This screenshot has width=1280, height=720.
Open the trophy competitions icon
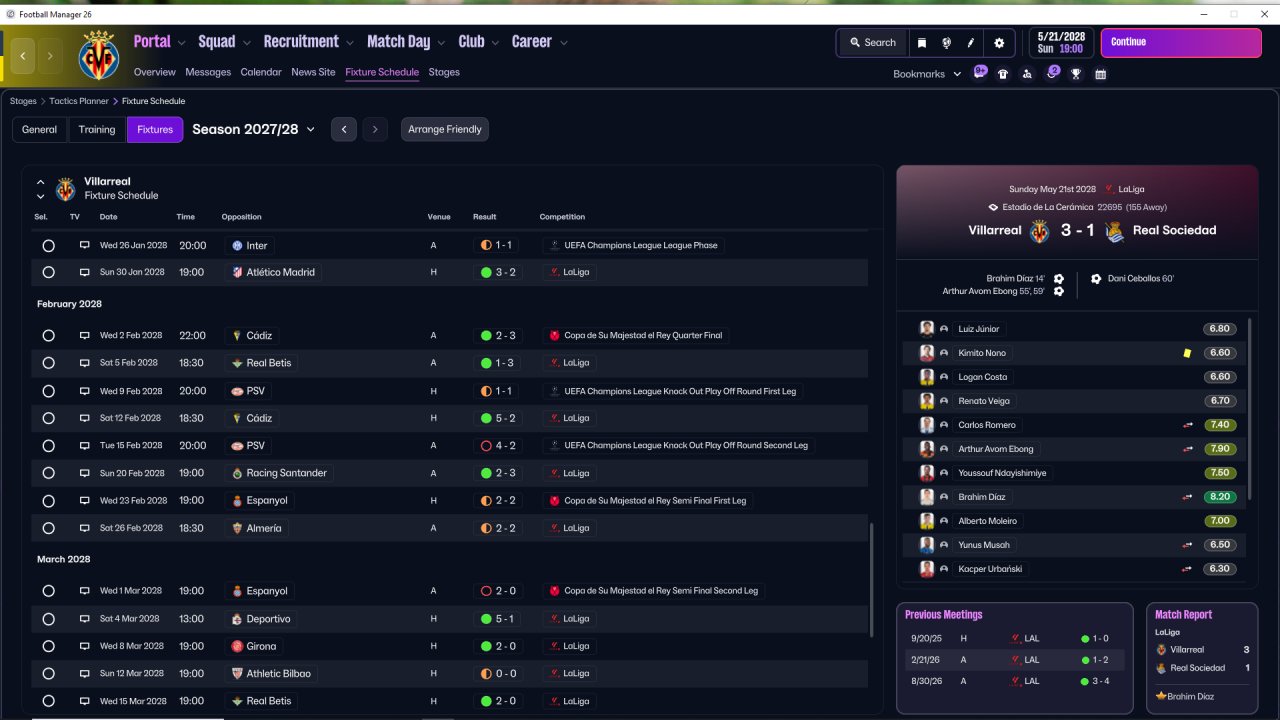click(x=1076, y=74)
